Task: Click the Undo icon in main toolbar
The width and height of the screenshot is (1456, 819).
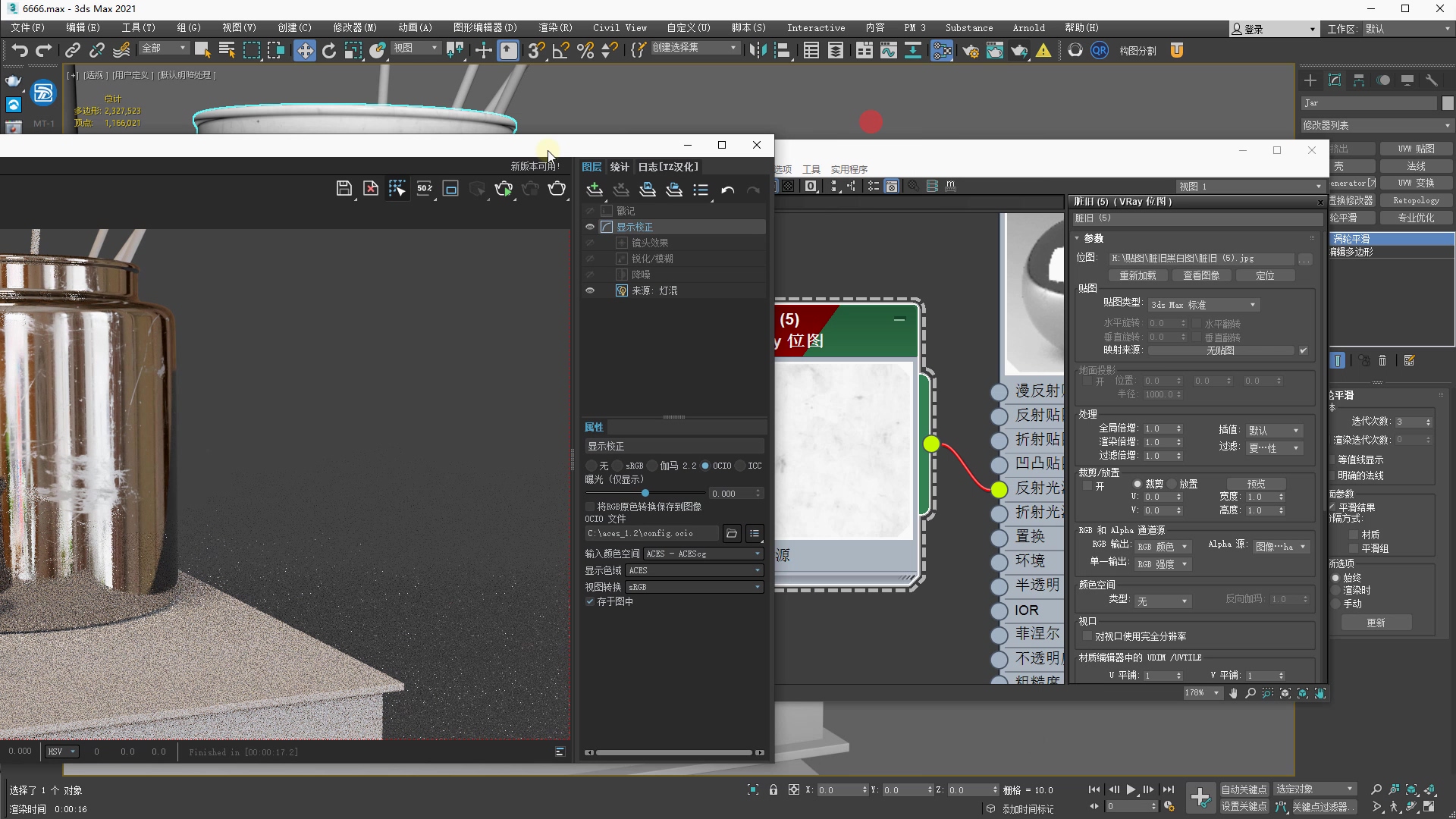Action: (20, 51)
